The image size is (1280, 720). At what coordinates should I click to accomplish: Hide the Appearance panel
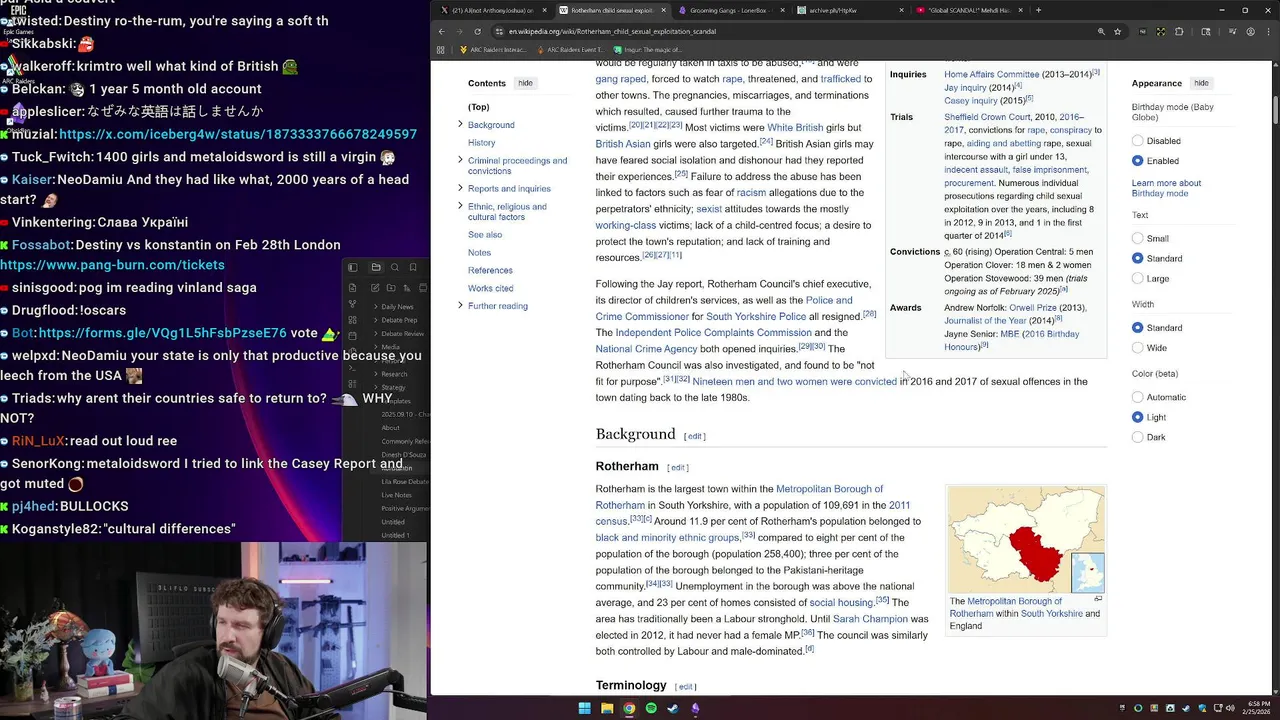point(1201,83)
